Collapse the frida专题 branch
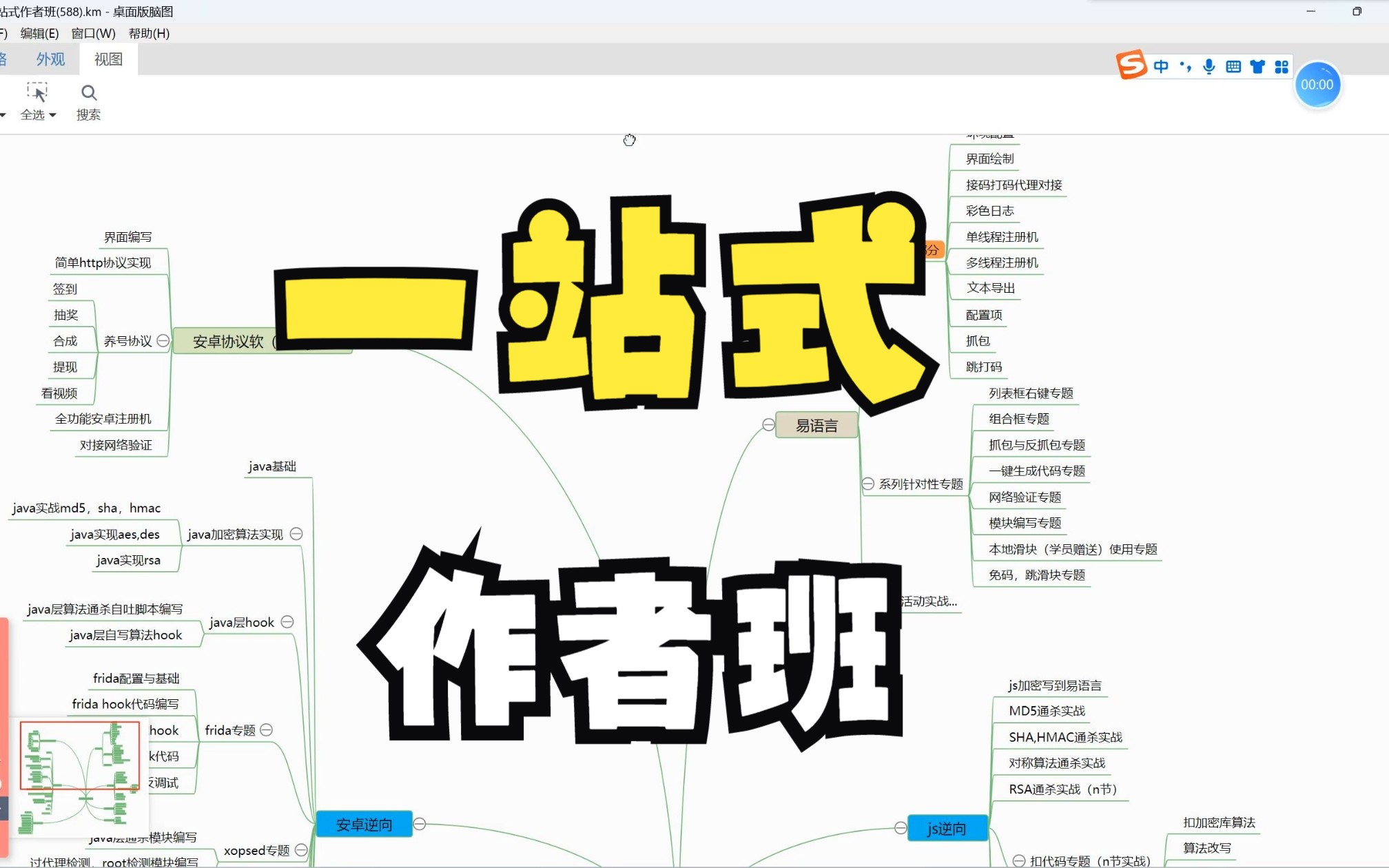1389x868 pixels. pyautogui.click(x=267, y=730)
